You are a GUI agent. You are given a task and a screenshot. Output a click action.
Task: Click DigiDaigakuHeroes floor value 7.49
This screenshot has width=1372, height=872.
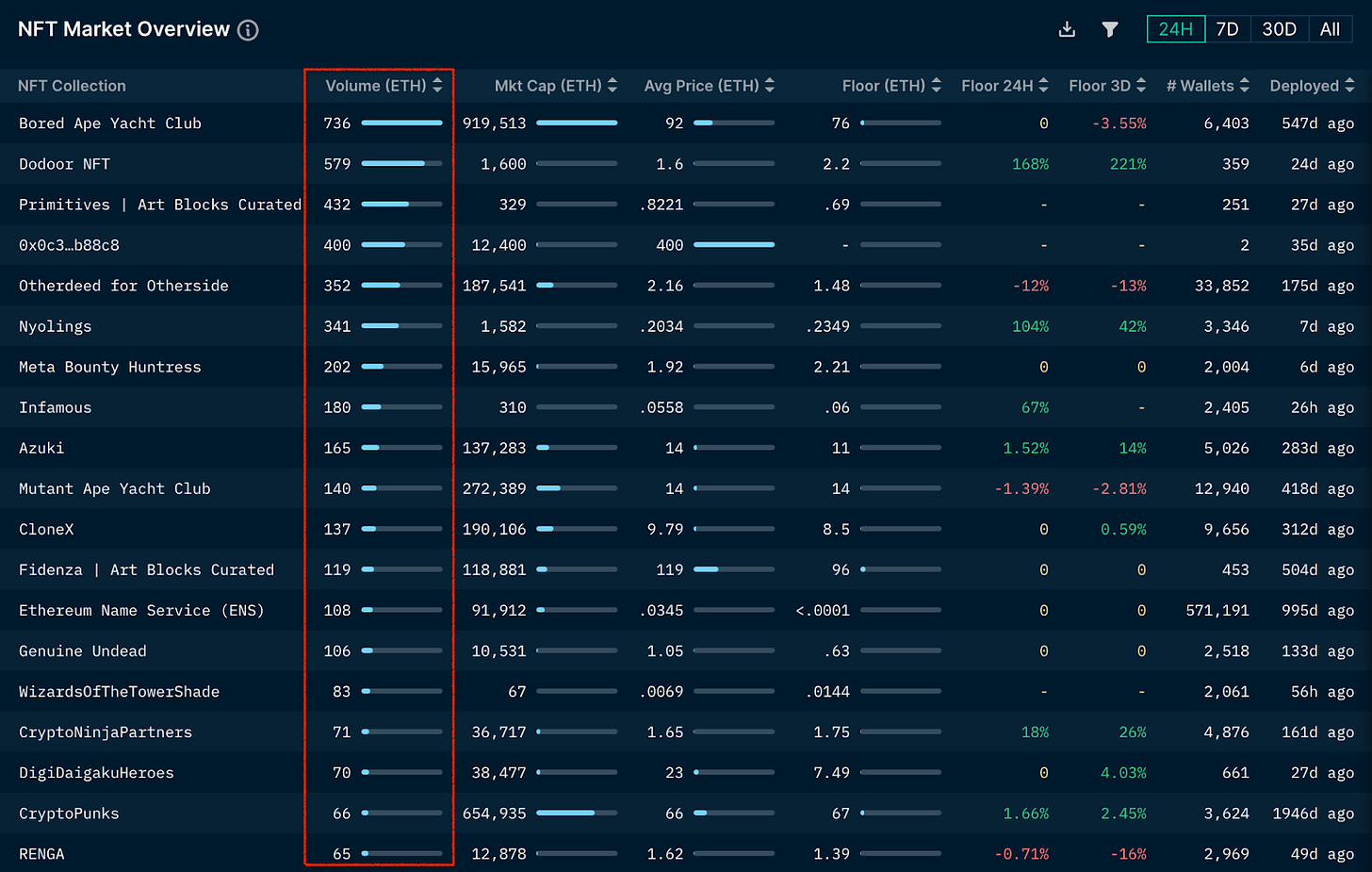click(x=832, y=772)
